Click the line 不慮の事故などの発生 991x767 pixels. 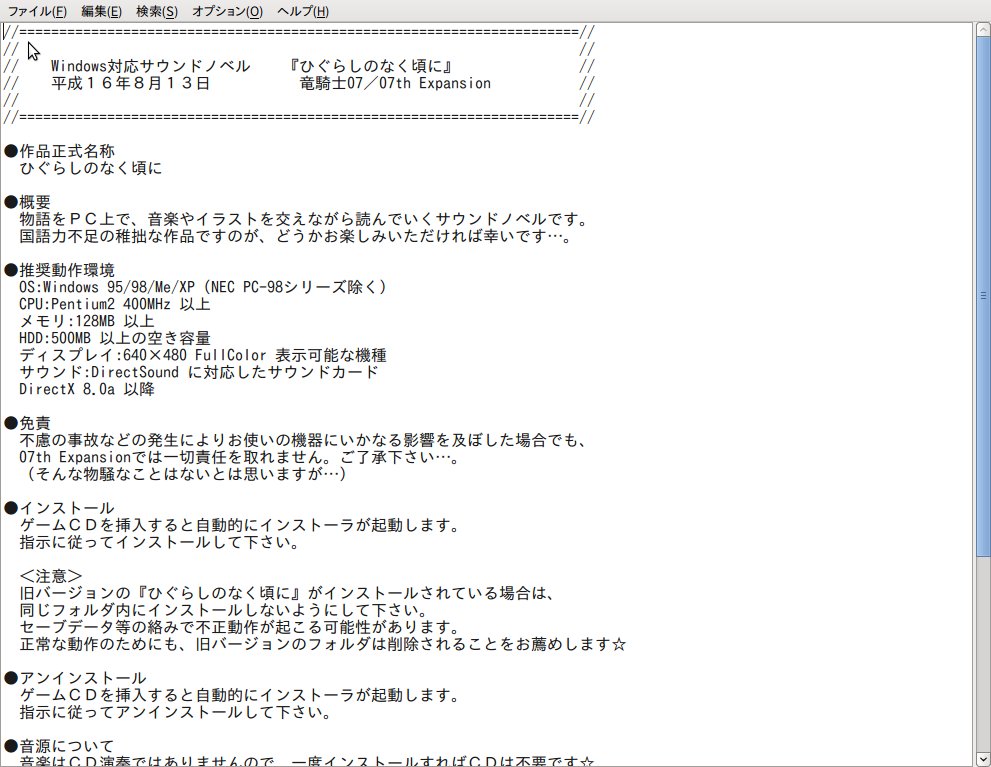(x=304, y=440)
